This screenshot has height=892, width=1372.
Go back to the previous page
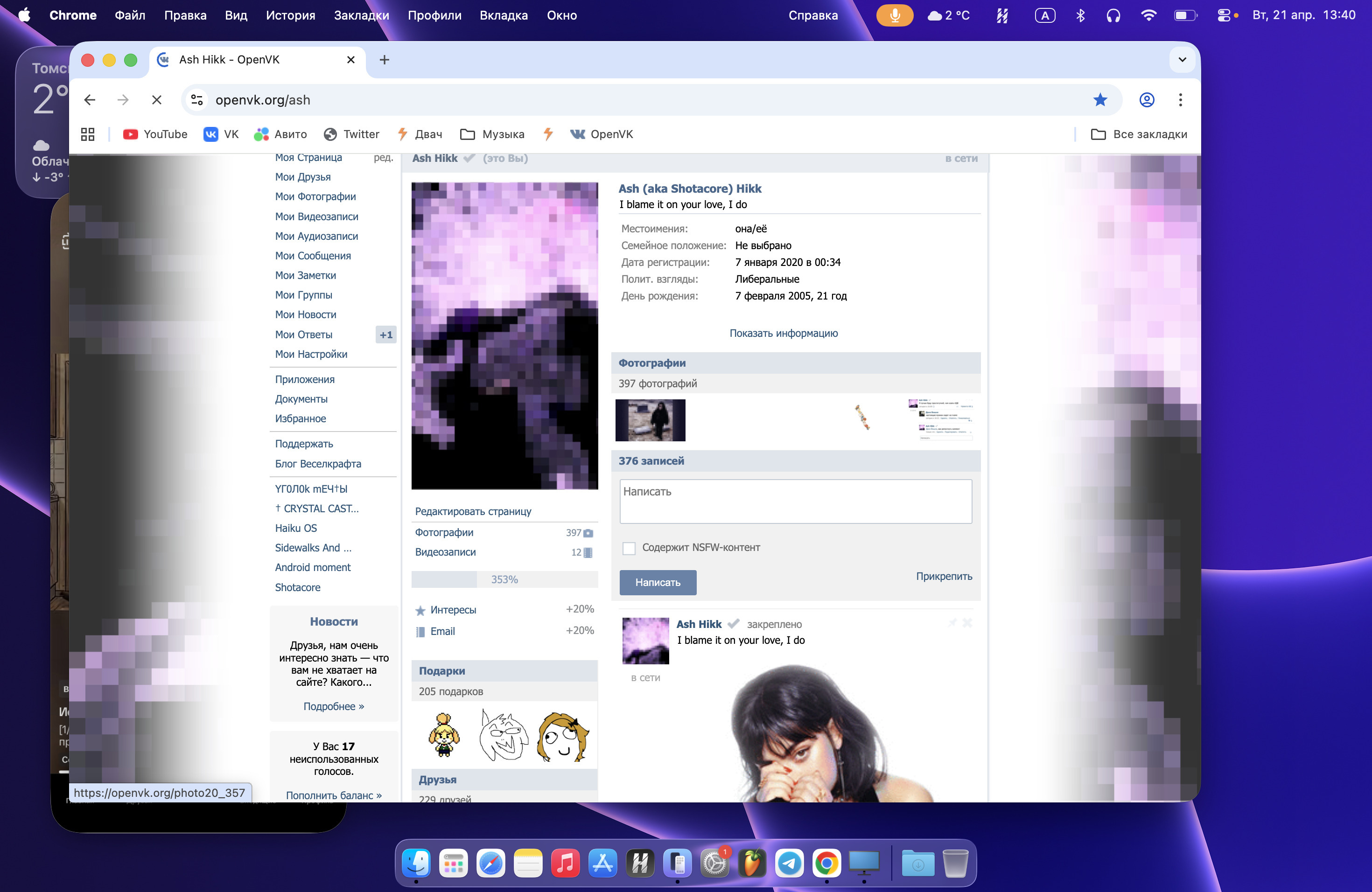coord(89,100)
